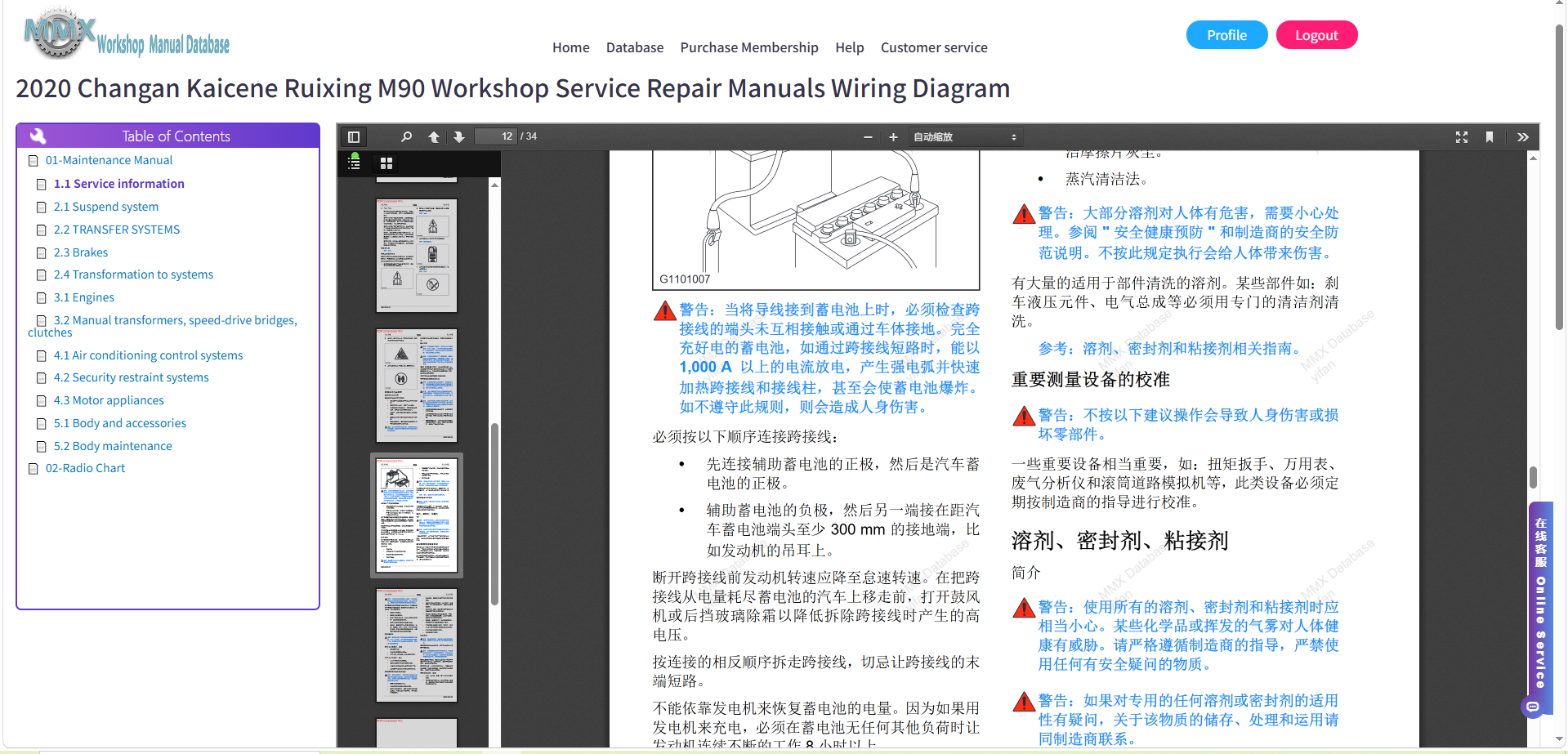The image size is (1568, 754).
Task: Select 1.1 Service information chapter
Action: (x=119, y=184)
